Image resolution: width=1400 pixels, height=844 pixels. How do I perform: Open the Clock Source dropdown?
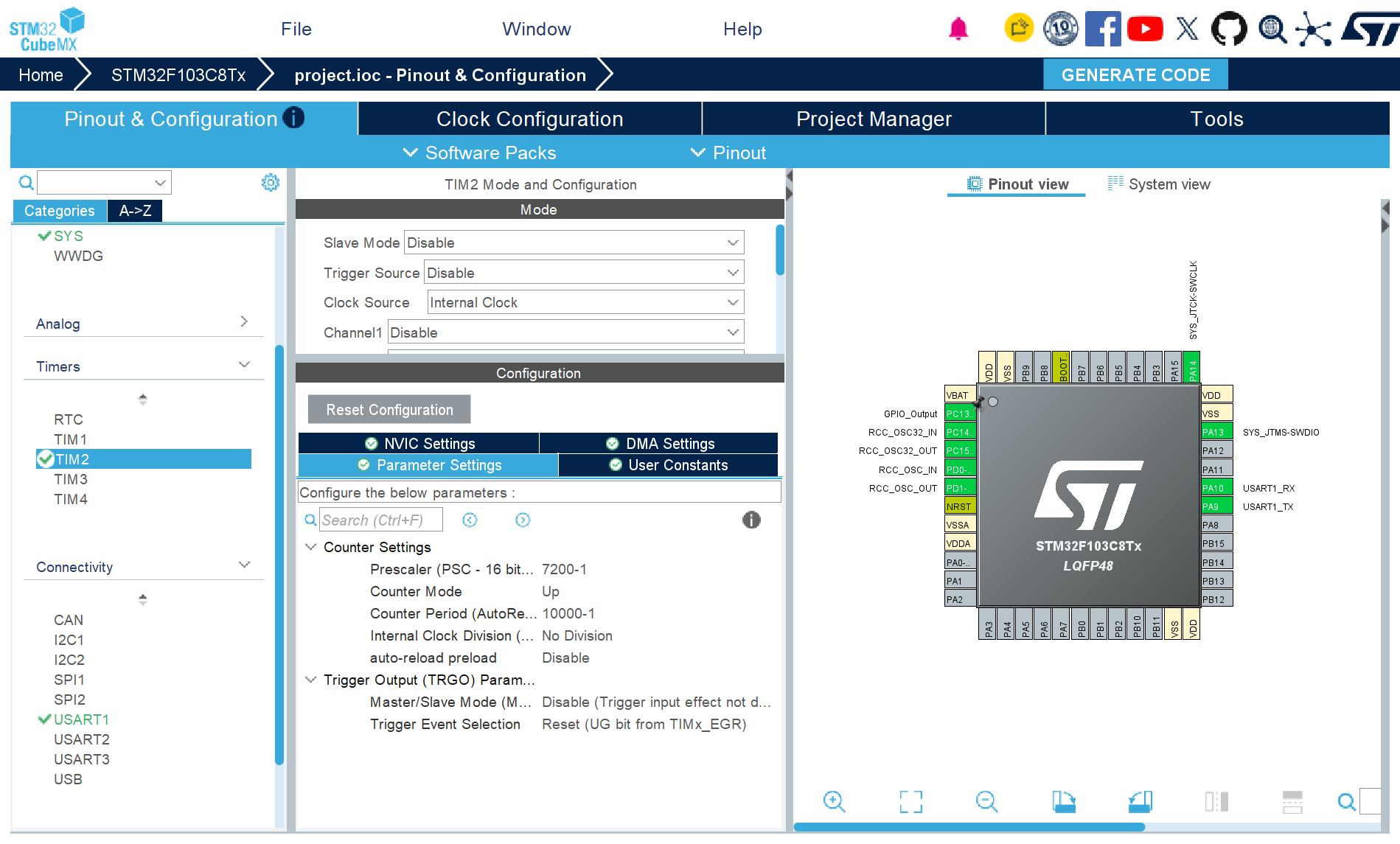pyautogui.click(x=585, y=302)
